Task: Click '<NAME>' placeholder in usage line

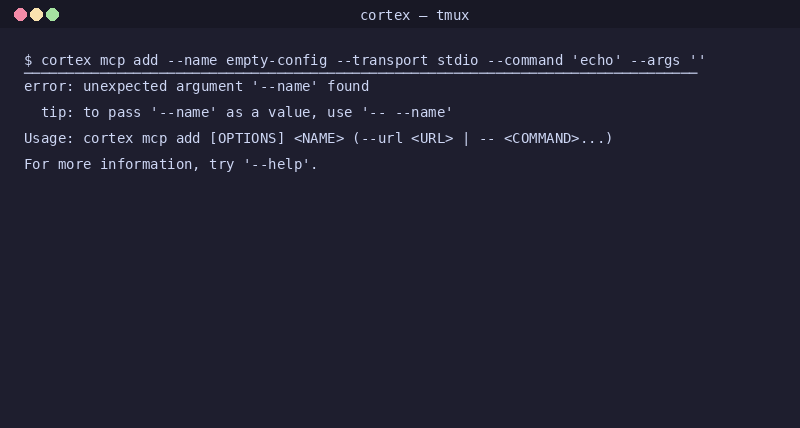Action: click(319, 138)
